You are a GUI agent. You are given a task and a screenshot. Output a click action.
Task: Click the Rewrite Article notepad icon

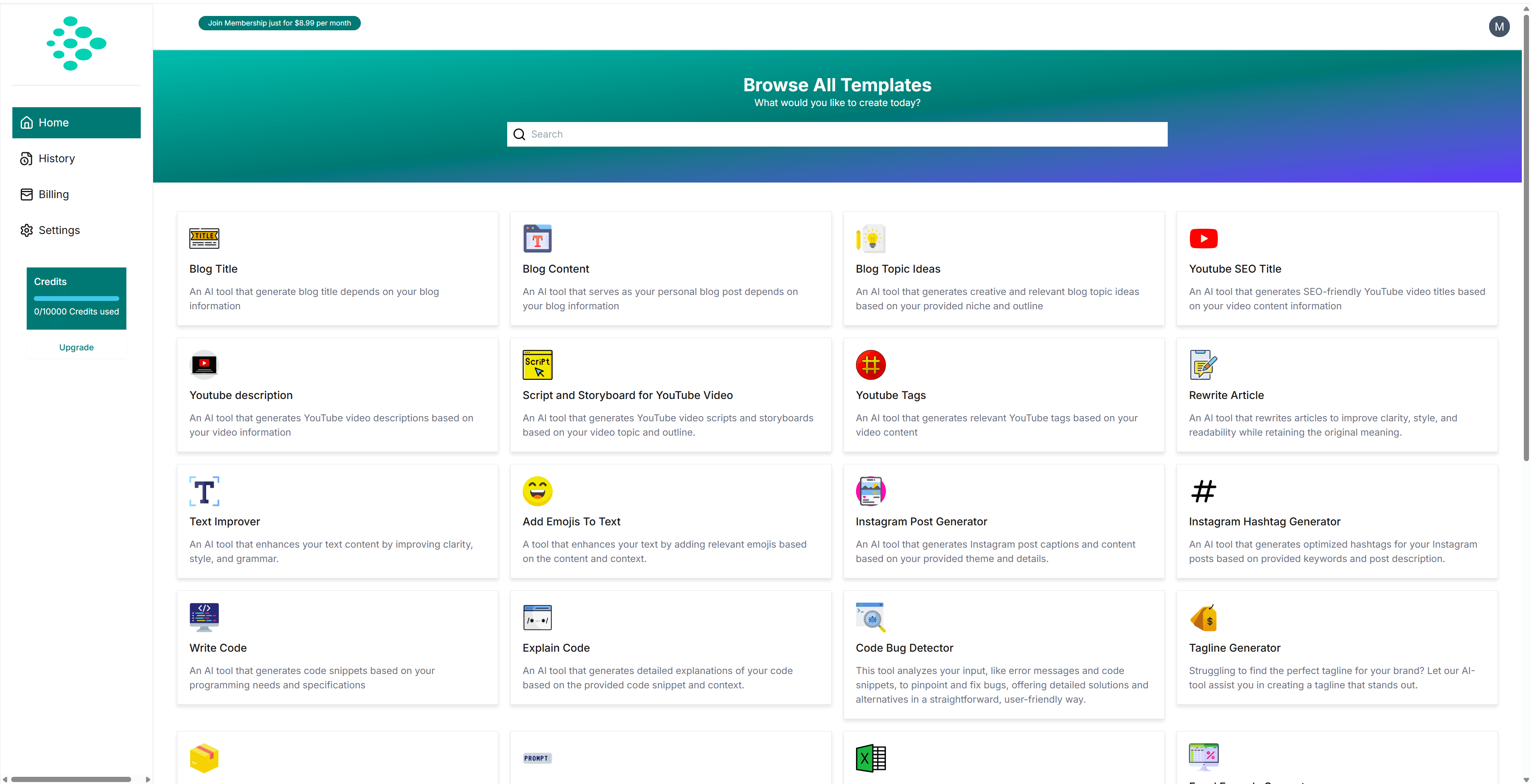pyautogui.click(x=1204, y=365)
